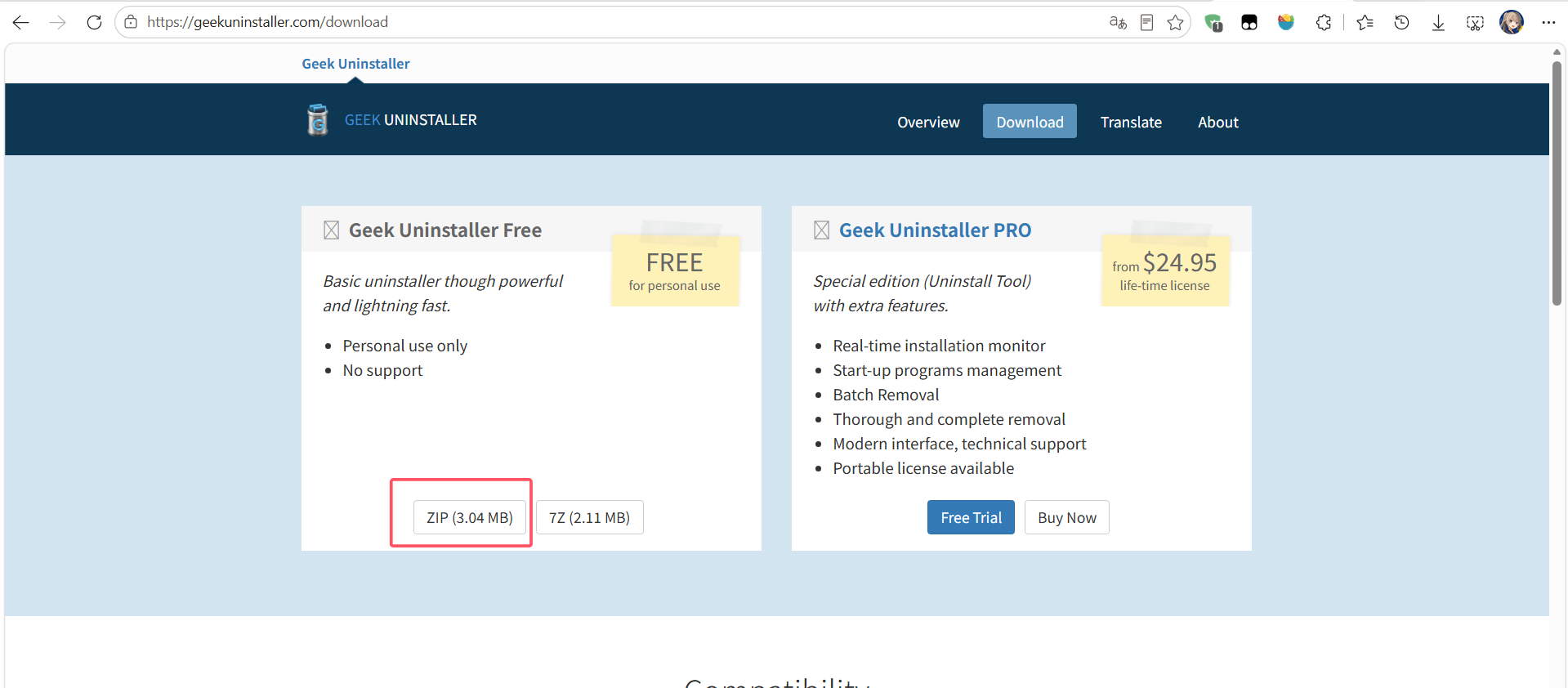
Task: Click the GEEK UNINSTALLER site title
Action: pos(411,120)
